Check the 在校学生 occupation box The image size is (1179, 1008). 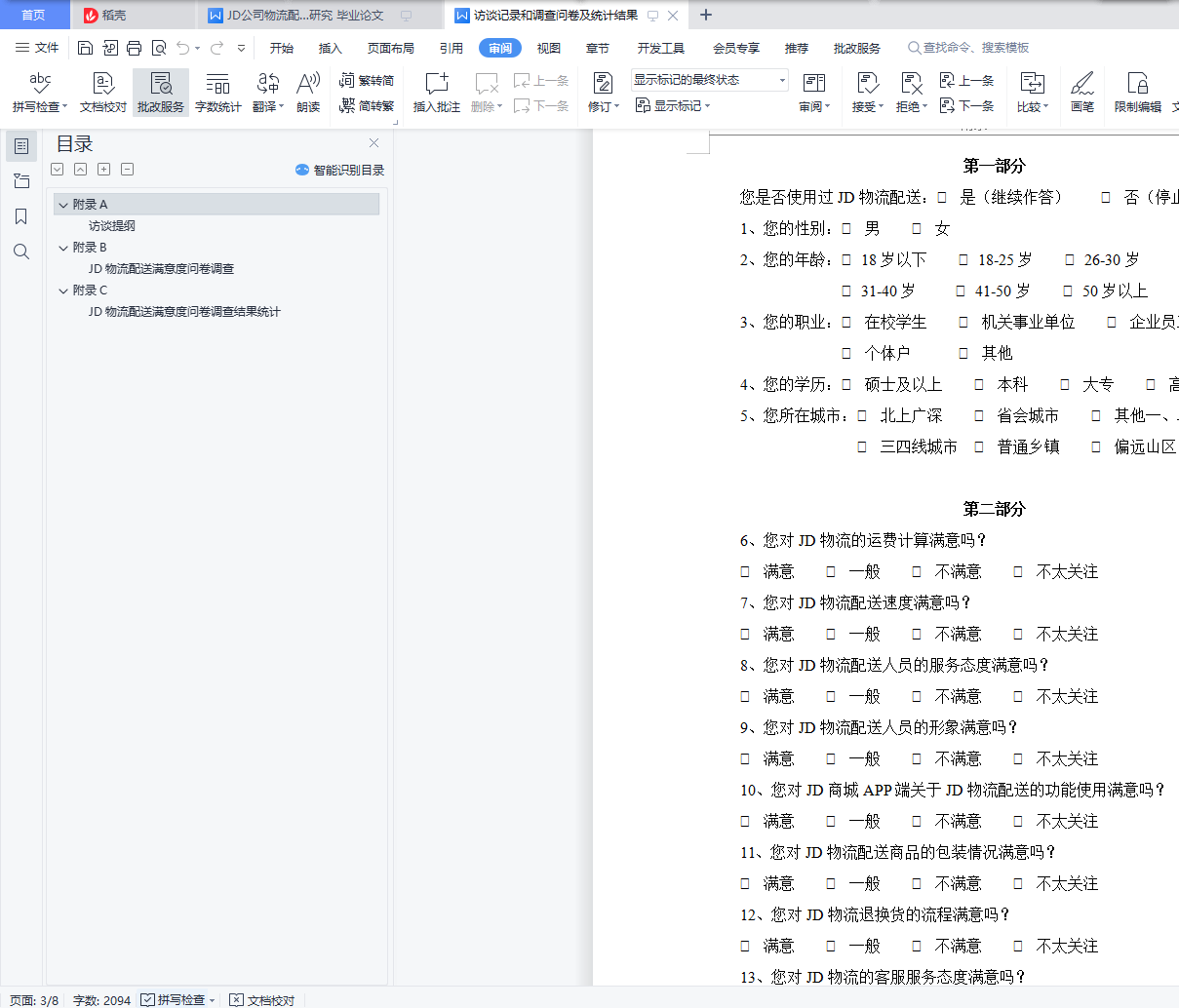(x=846, y=323)
